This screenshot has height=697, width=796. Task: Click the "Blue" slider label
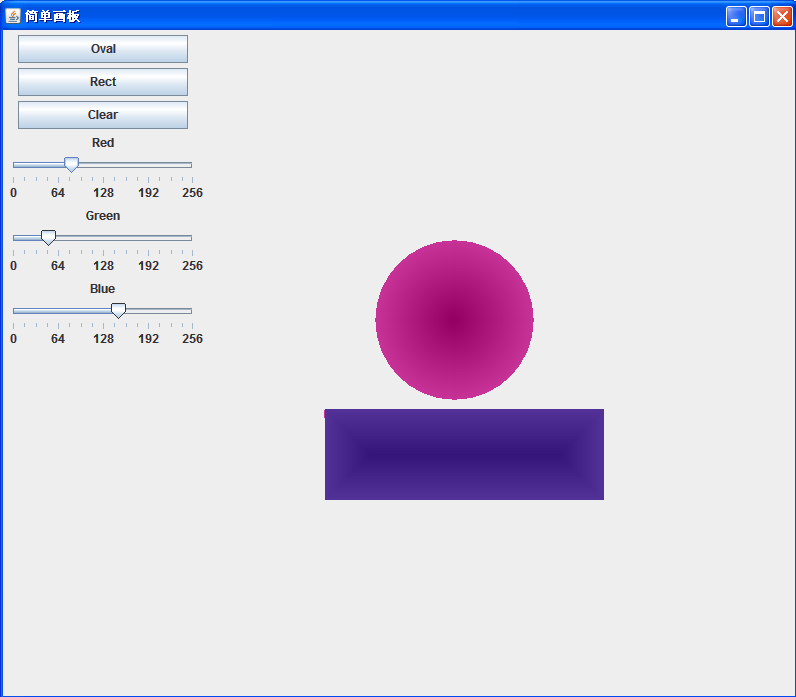tap(103, 289)
